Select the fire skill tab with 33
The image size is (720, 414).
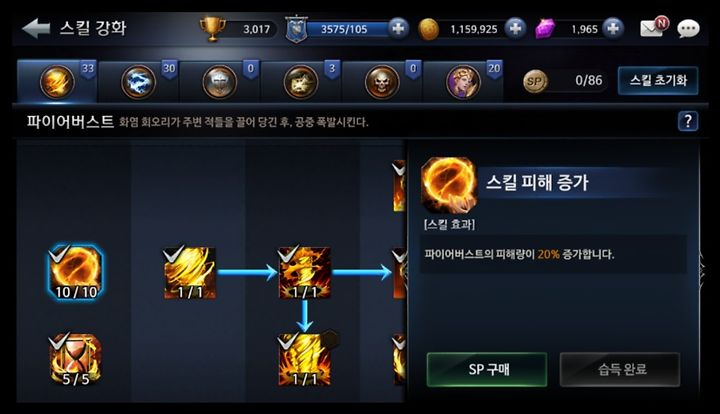pos(57,82)
